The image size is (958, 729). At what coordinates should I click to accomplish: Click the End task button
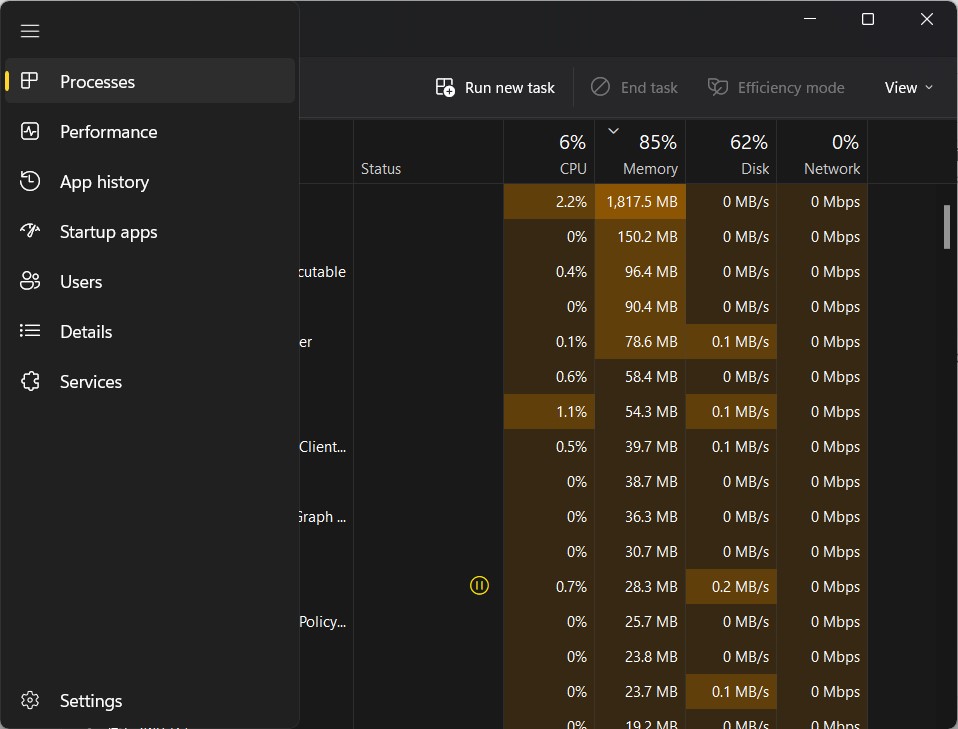pos(634,87)
